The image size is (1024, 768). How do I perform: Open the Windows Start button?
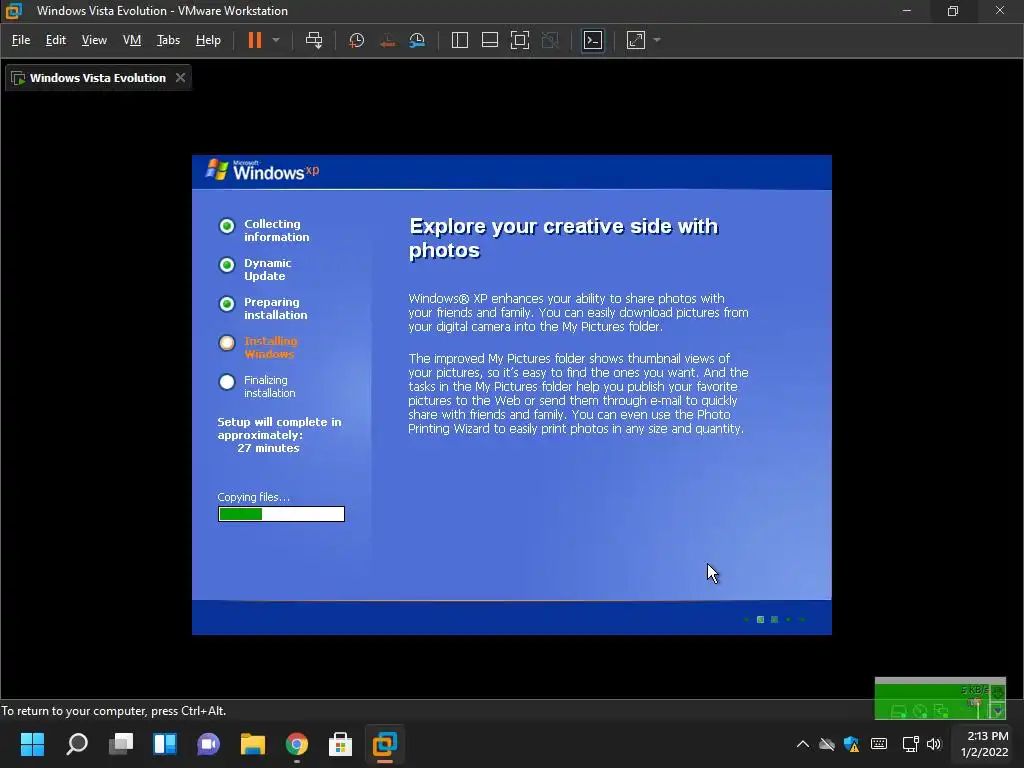click(33, 744)
